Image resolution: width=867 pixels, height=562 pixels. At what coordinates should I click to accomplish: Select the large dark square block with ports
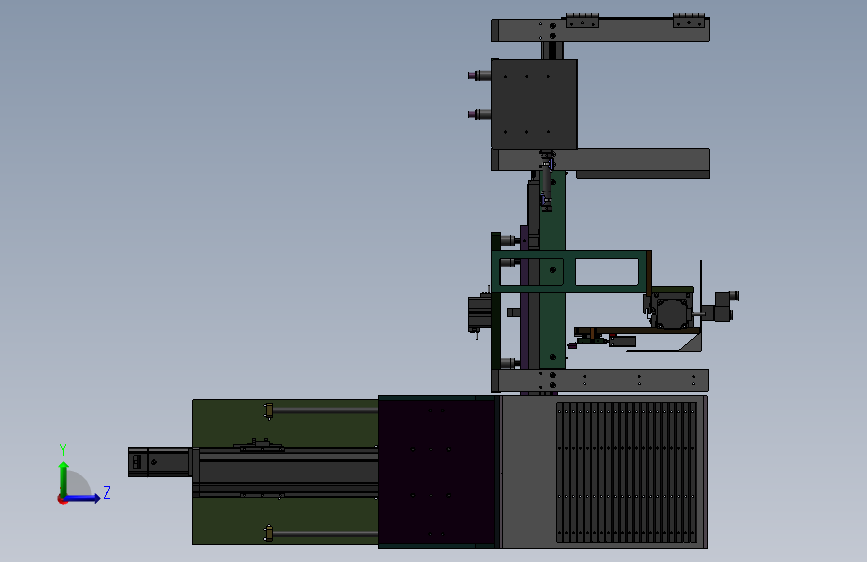tap(534, 104)
